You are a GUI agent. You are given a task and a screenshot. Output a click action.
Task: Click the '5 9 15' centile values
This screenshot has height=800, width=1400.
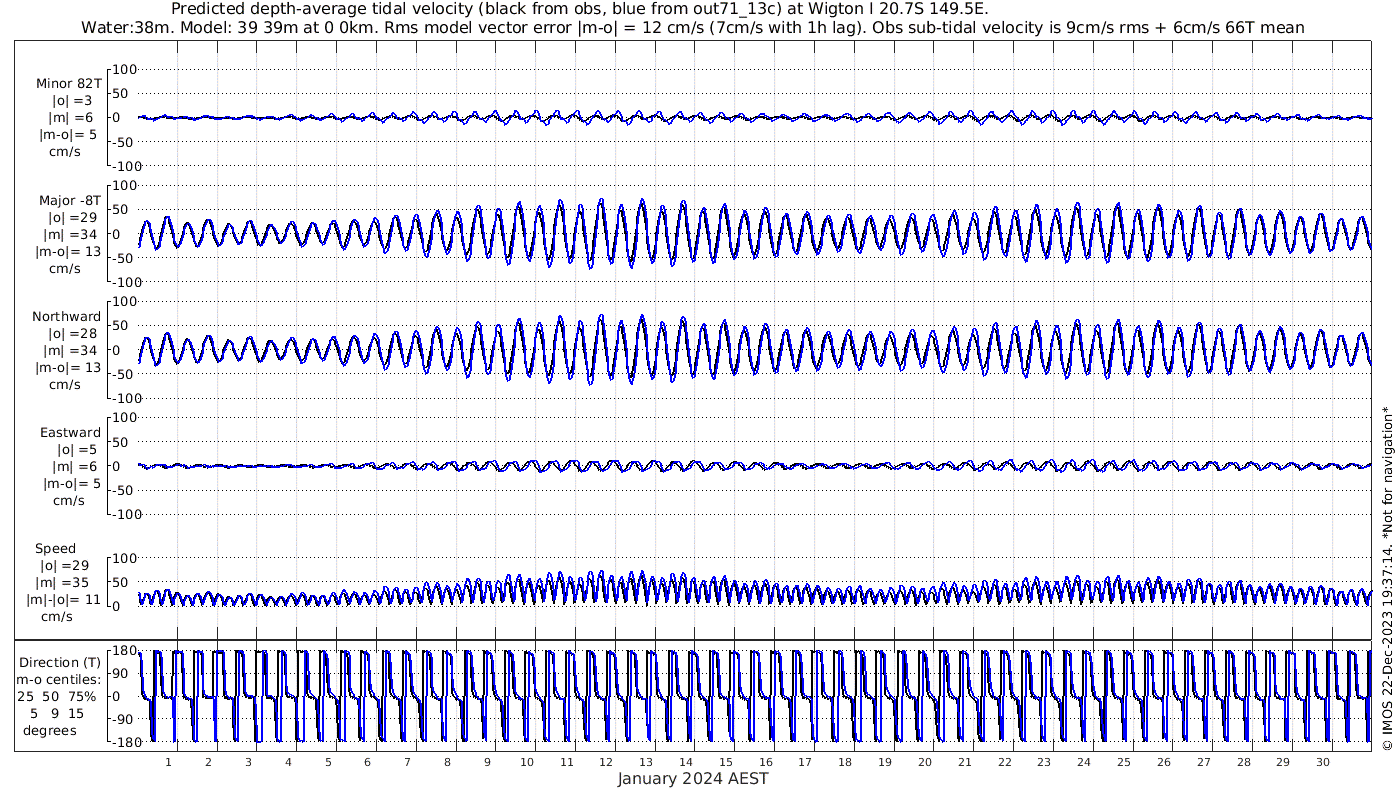tap(57, 713)
